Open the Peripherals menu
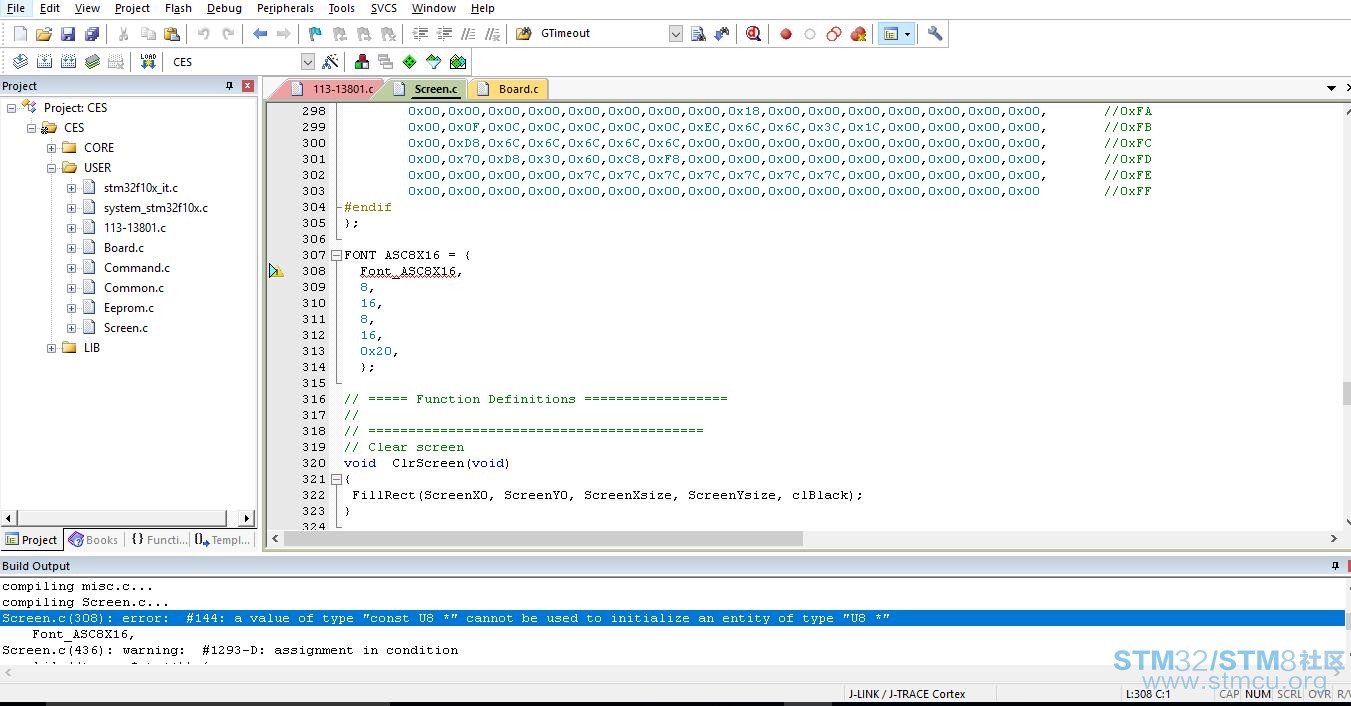1351x706 pixels. [285, 8]
